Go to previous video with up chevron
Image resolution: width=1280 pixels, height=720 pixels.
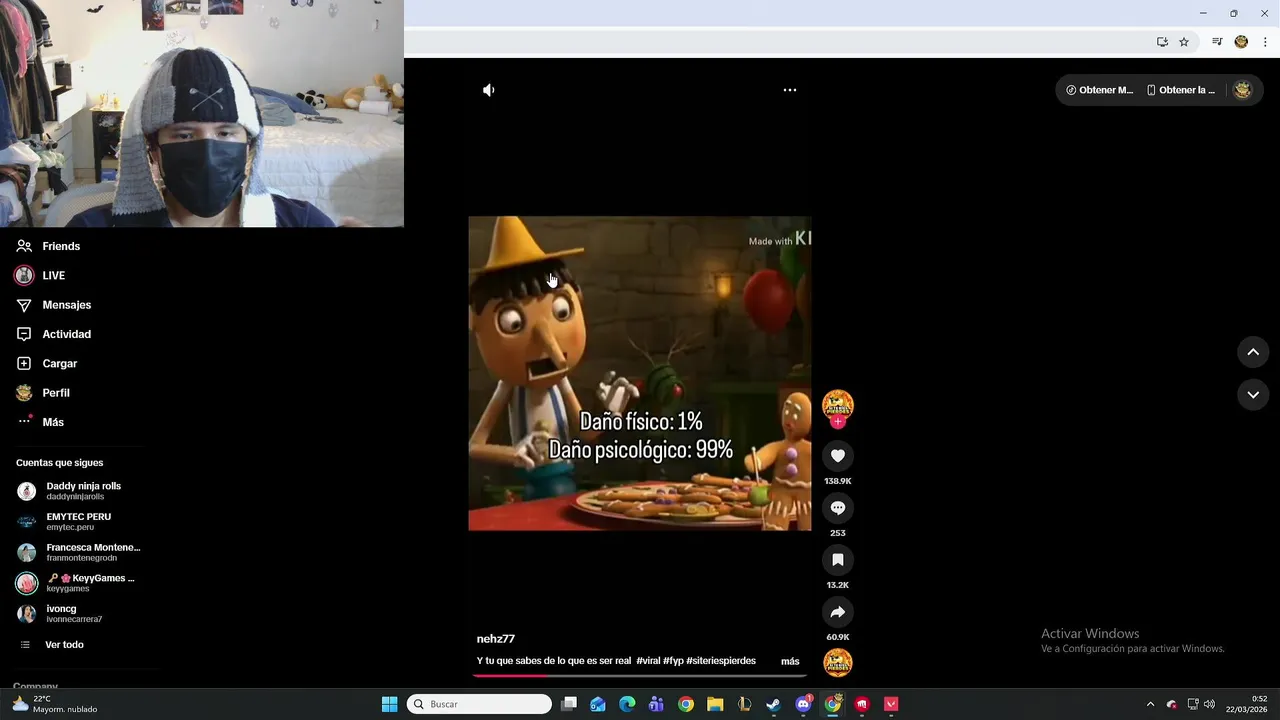tap(1253, 352)
